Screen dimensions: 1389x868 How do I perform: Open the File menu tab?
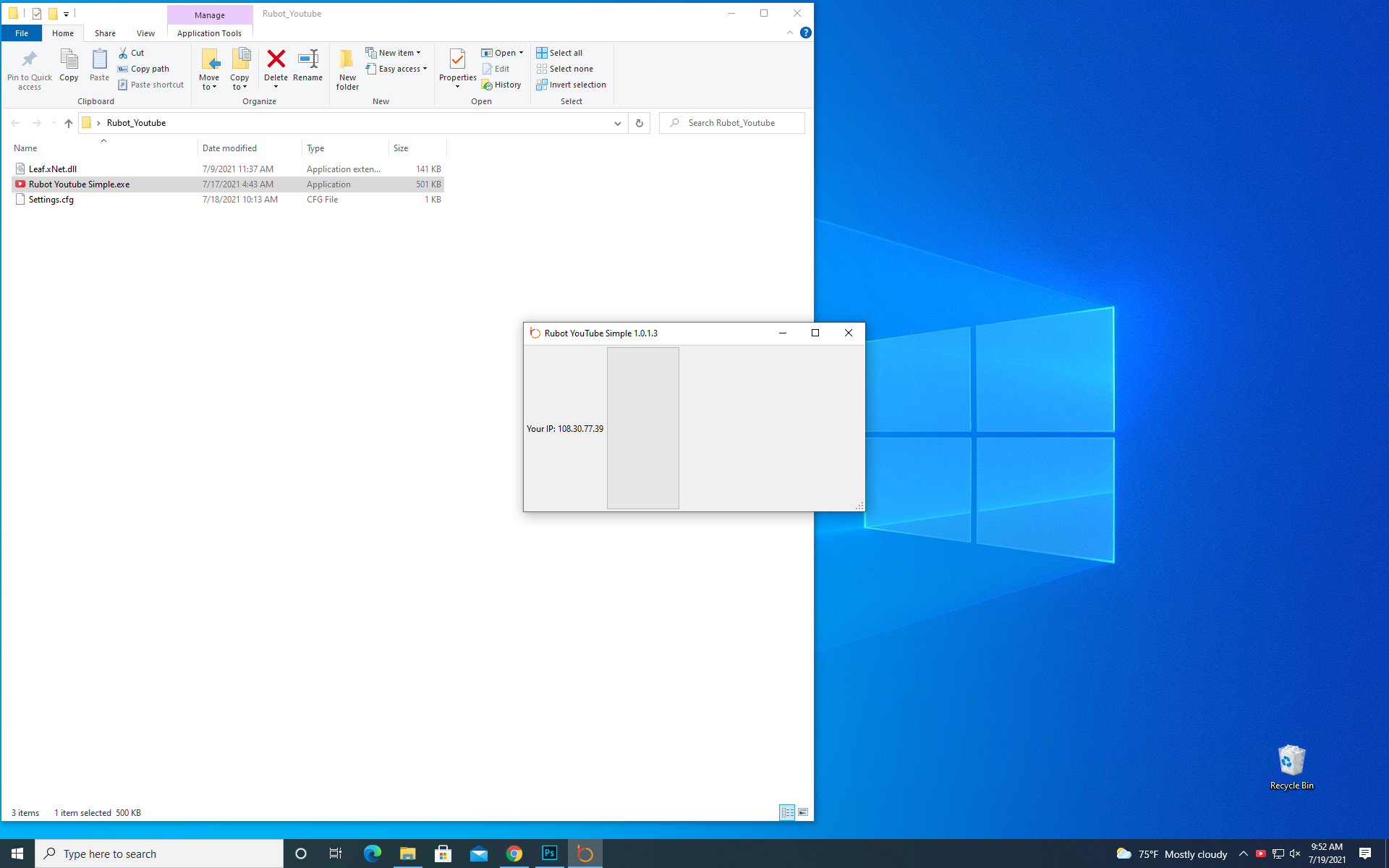point(22,33)
